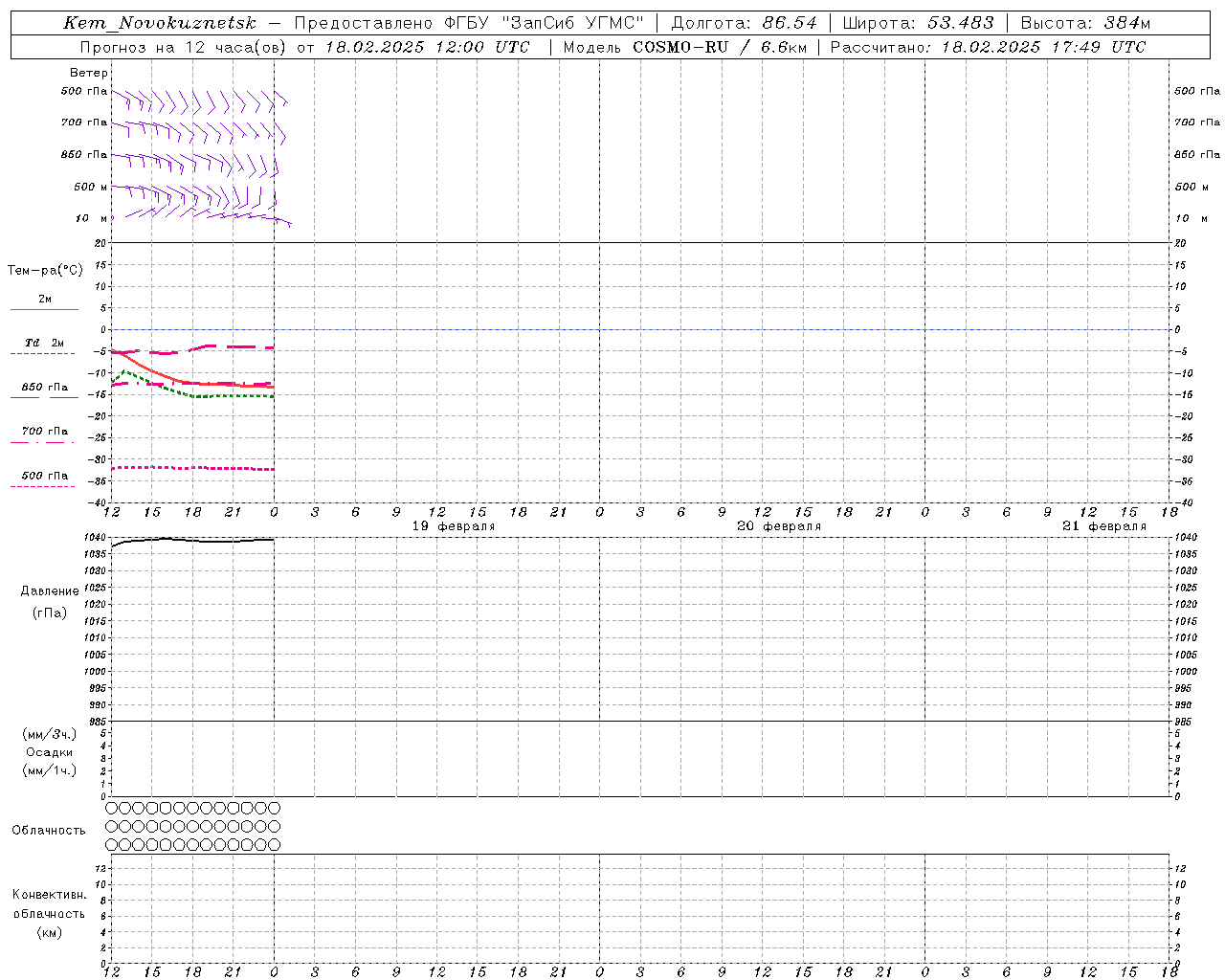Click the "21 февраля" date label
Viewport: 1225px width, 980px height.
[x=1104, y=526]
